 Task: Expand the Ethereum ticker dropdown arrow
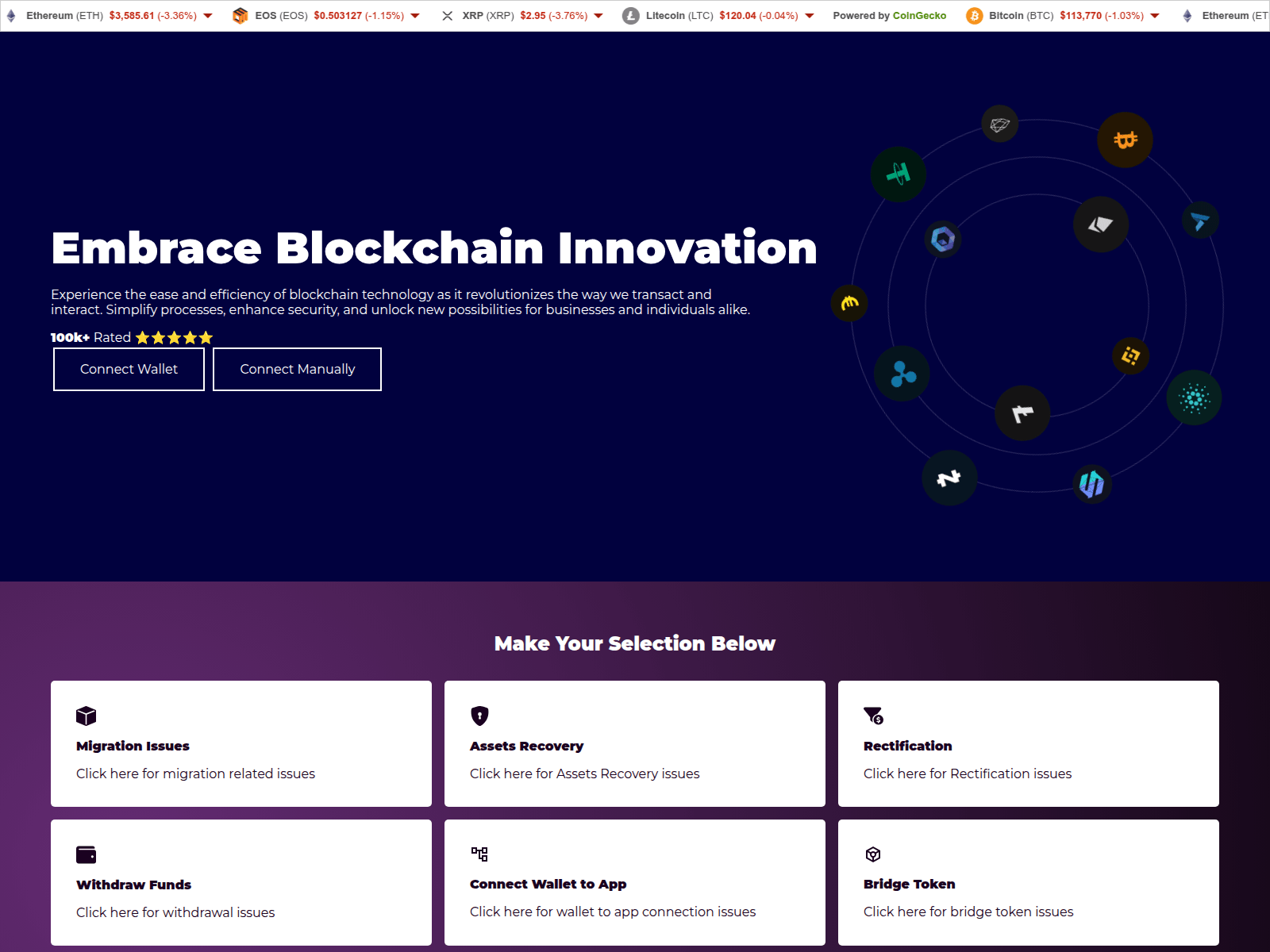click(208, 16)
